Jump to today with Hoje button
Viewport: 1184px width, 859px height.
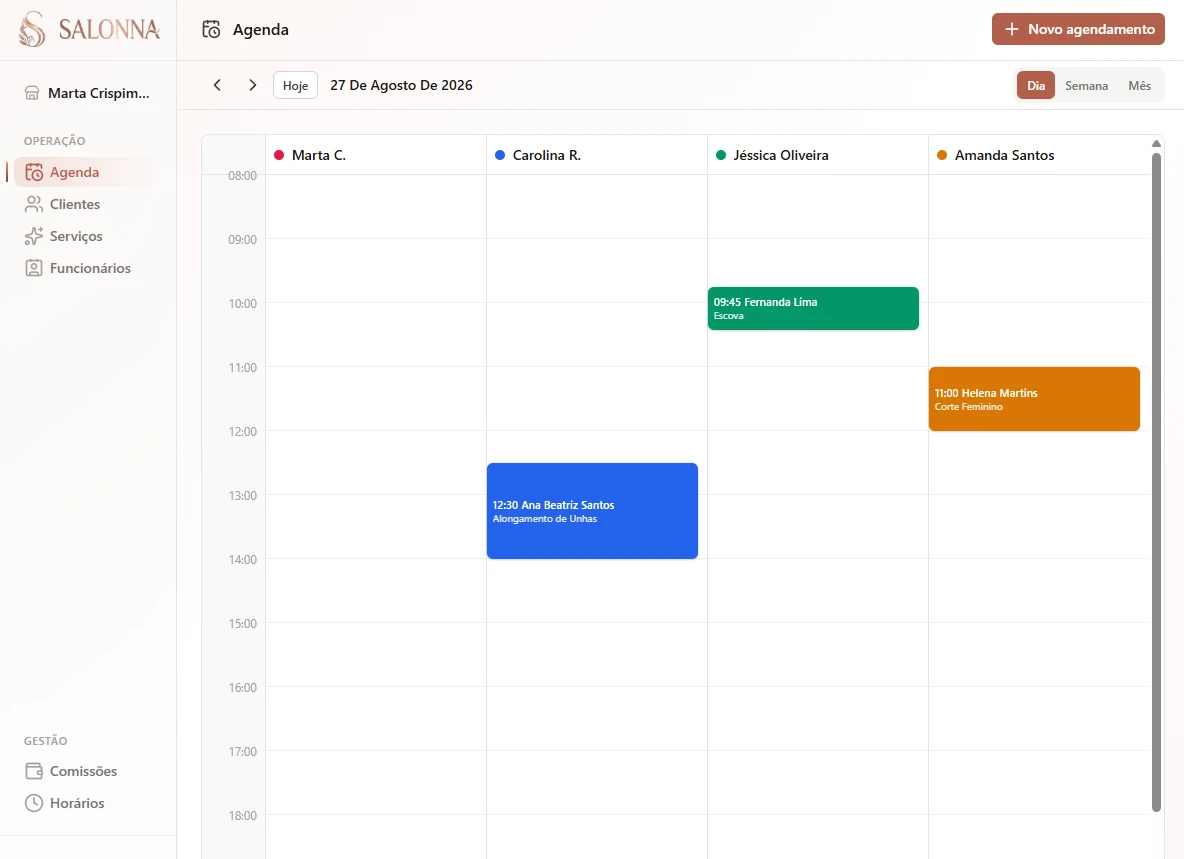coord(295,85)
